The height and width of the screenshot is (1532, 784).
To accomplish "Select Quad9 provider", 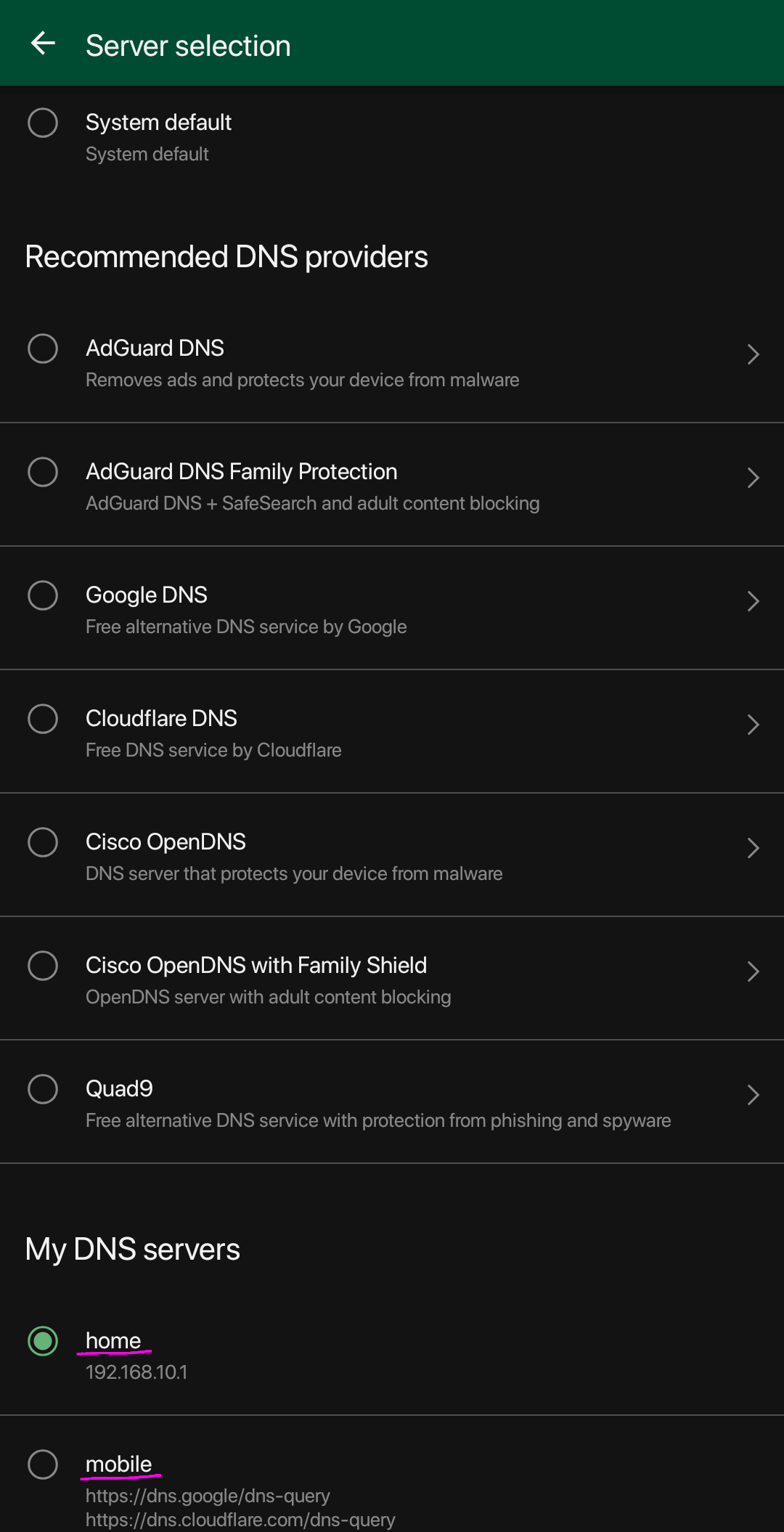I will [x=43, y=1089].
